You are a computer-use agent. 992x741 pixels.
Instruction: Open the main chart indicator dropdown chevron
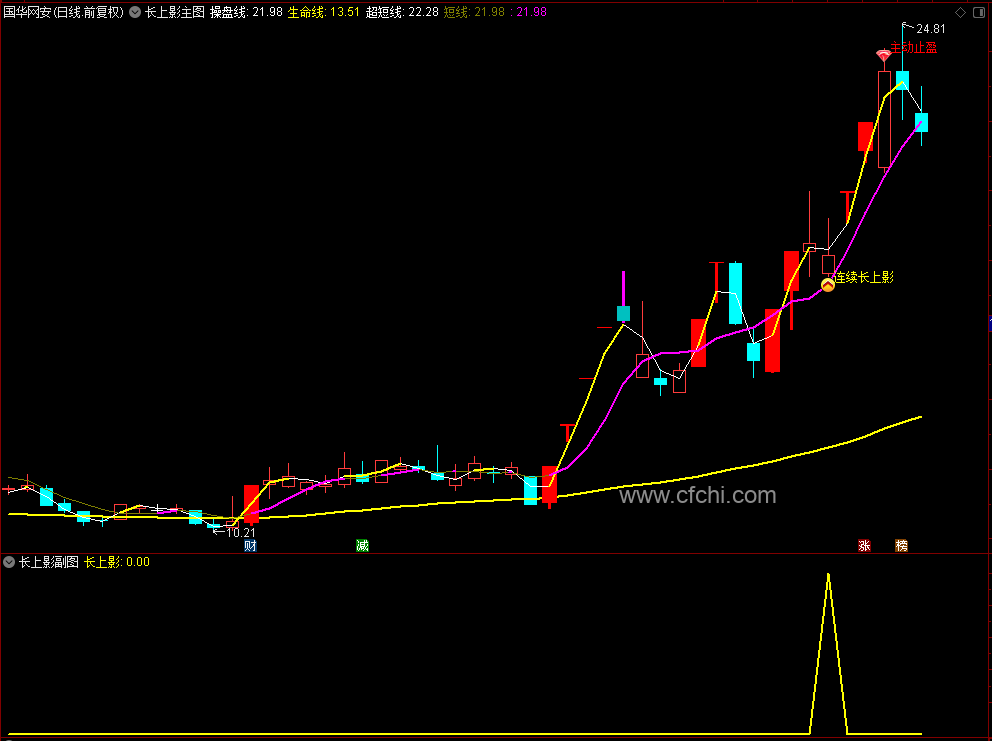pos(135,12)
